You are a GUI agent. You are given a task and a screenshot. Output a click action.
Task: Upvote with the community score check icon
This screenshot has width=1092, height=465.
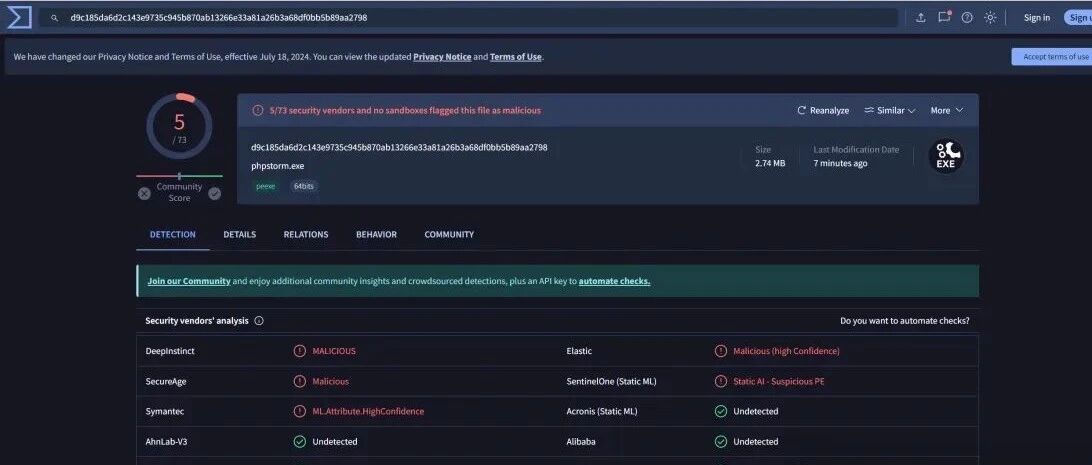click(214, 194)
